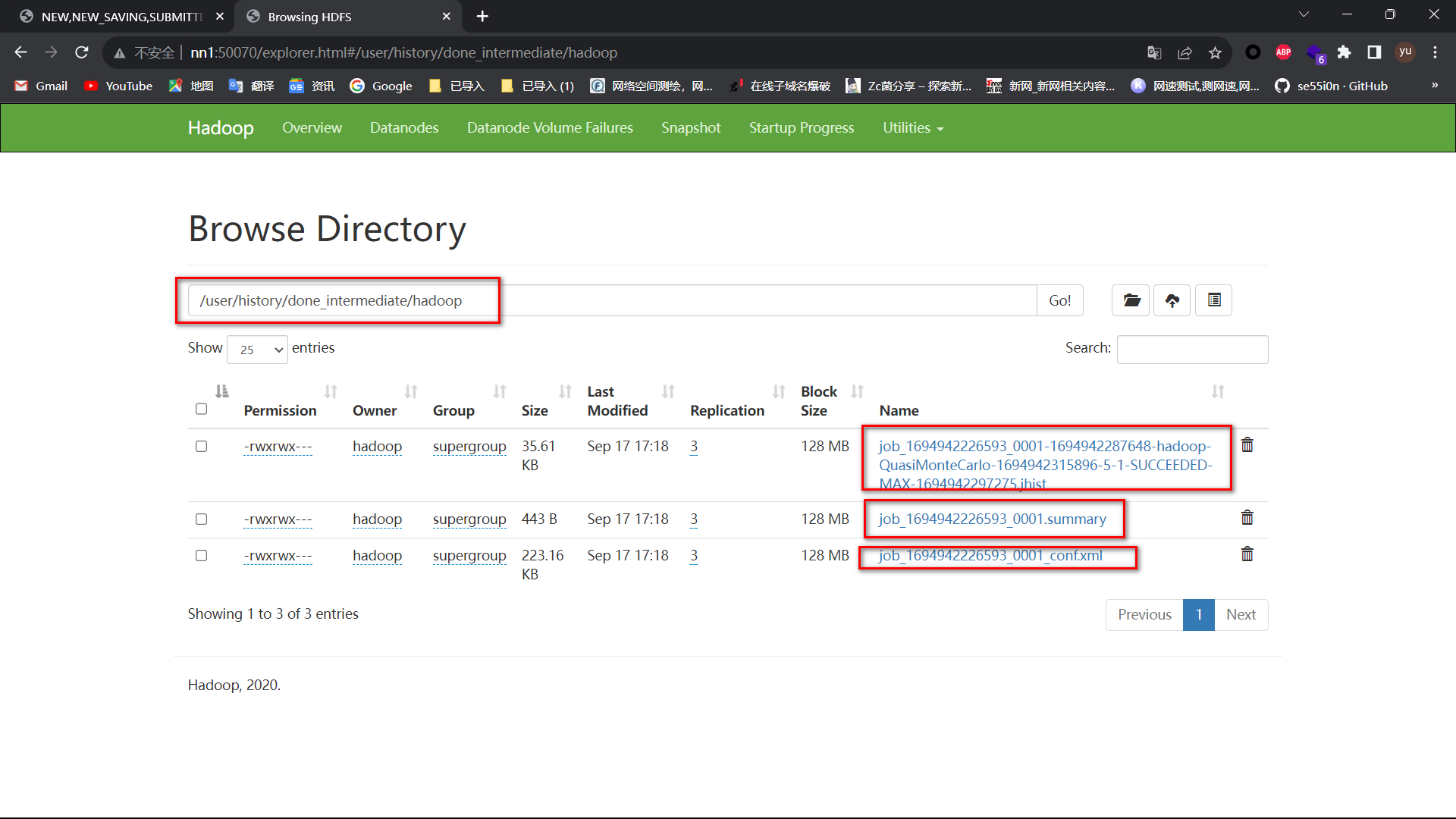The width and height of the screenshot is (1456, 819).
Task: Tick the checkbox for the .summary file row
Action: (201, 519)
